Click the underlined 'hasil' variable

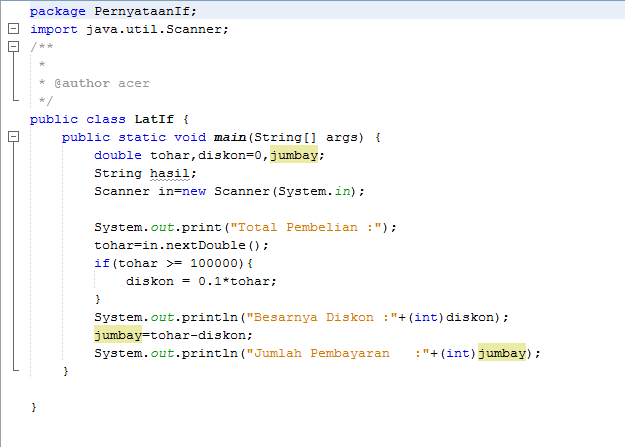coord(169,173)
